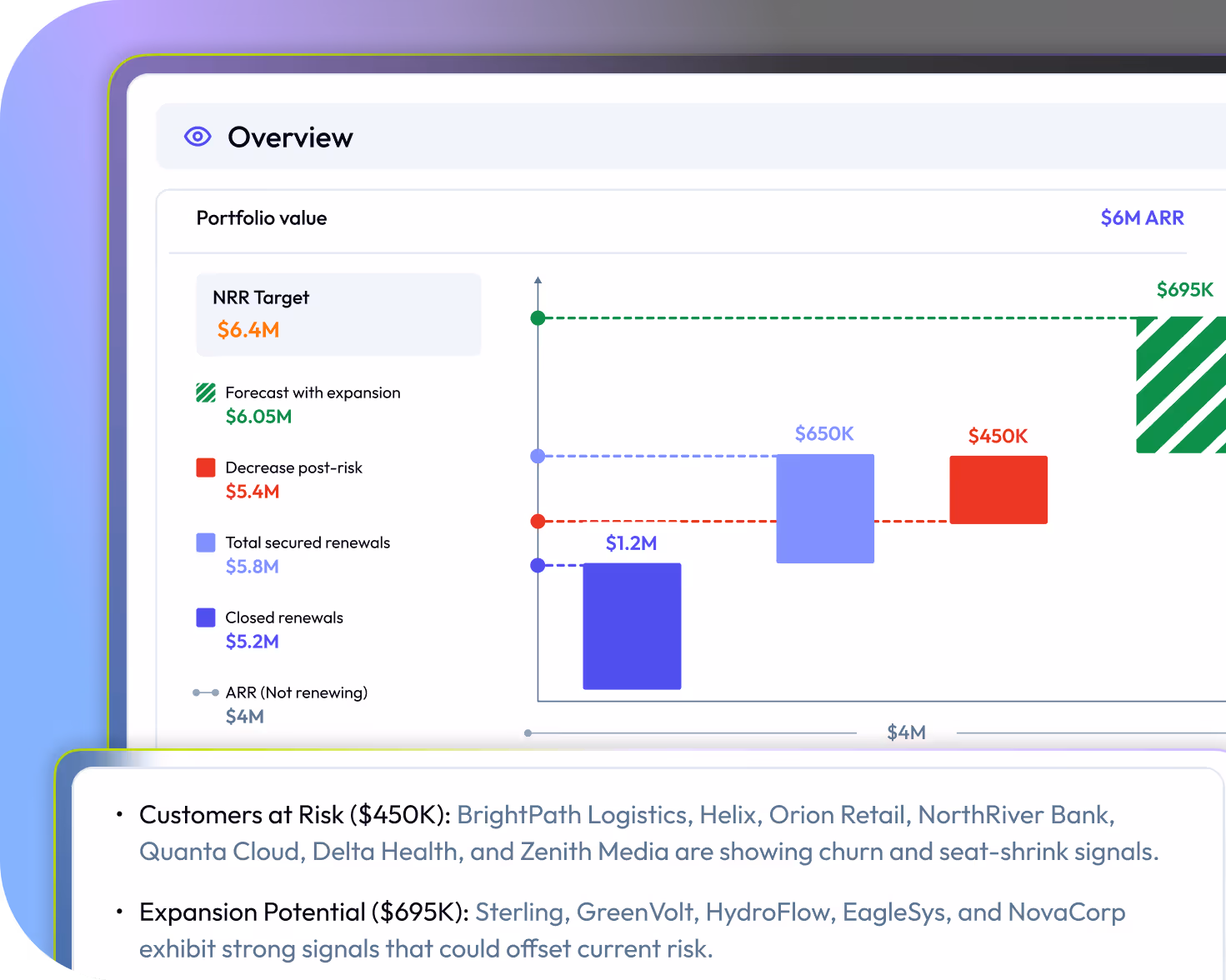Click the ARR Not renewing line marker
This screenshot has width=1226, height=980.
pyautogui.click(x=205, y=692)
